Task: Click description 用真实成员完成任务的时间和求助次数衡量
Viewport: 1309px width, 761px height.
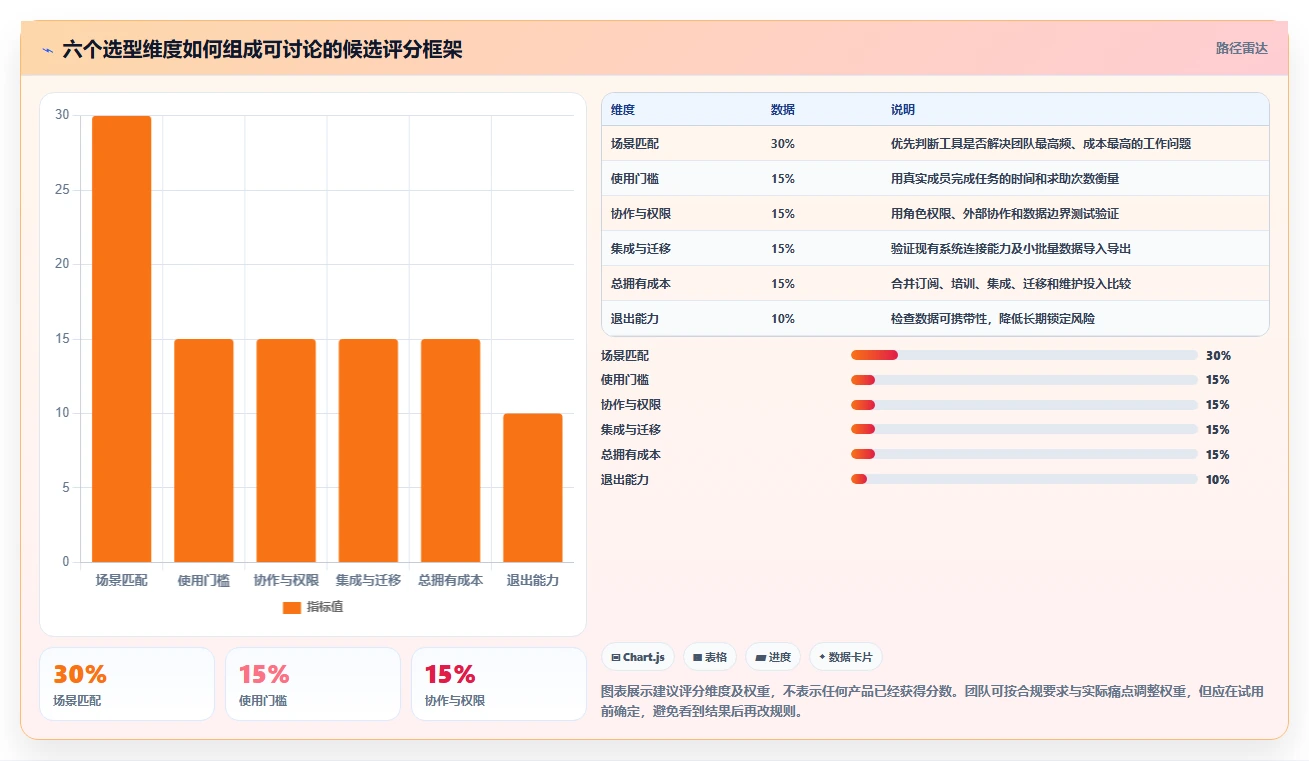Action: pos(1005,179)
